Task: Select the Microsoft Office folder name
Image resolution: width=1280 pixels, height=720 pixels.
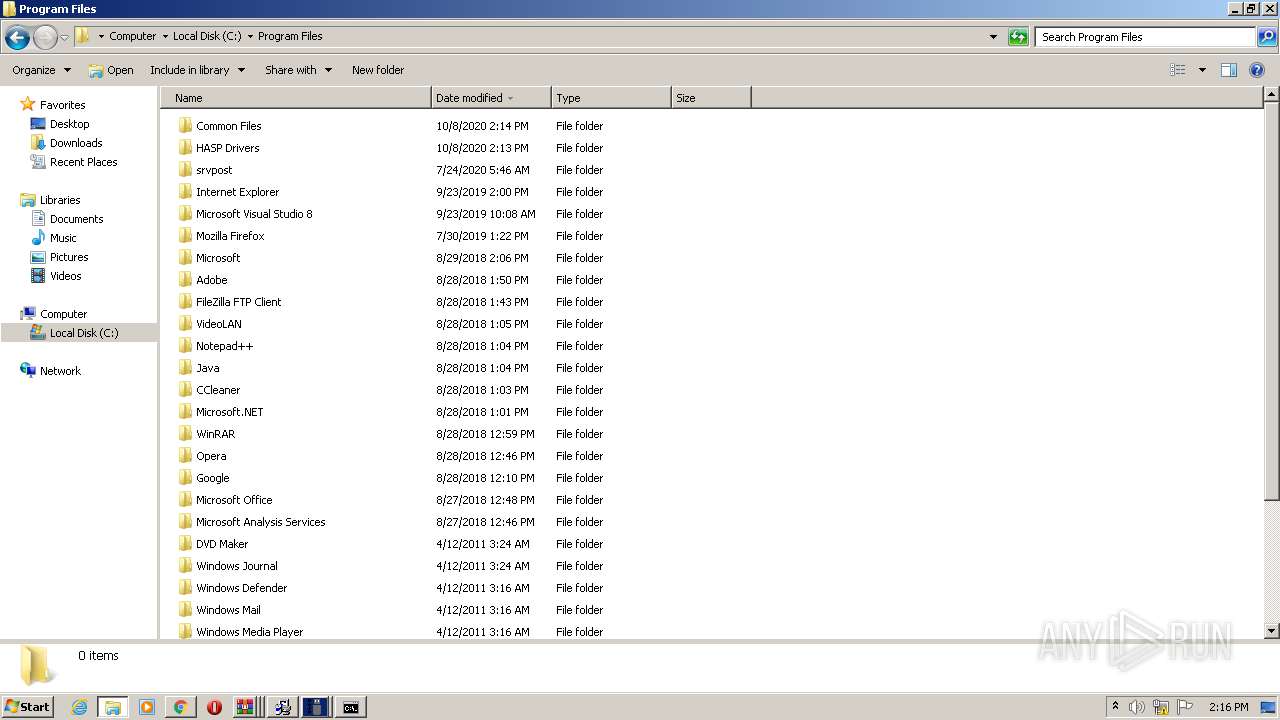Action: 234,500
